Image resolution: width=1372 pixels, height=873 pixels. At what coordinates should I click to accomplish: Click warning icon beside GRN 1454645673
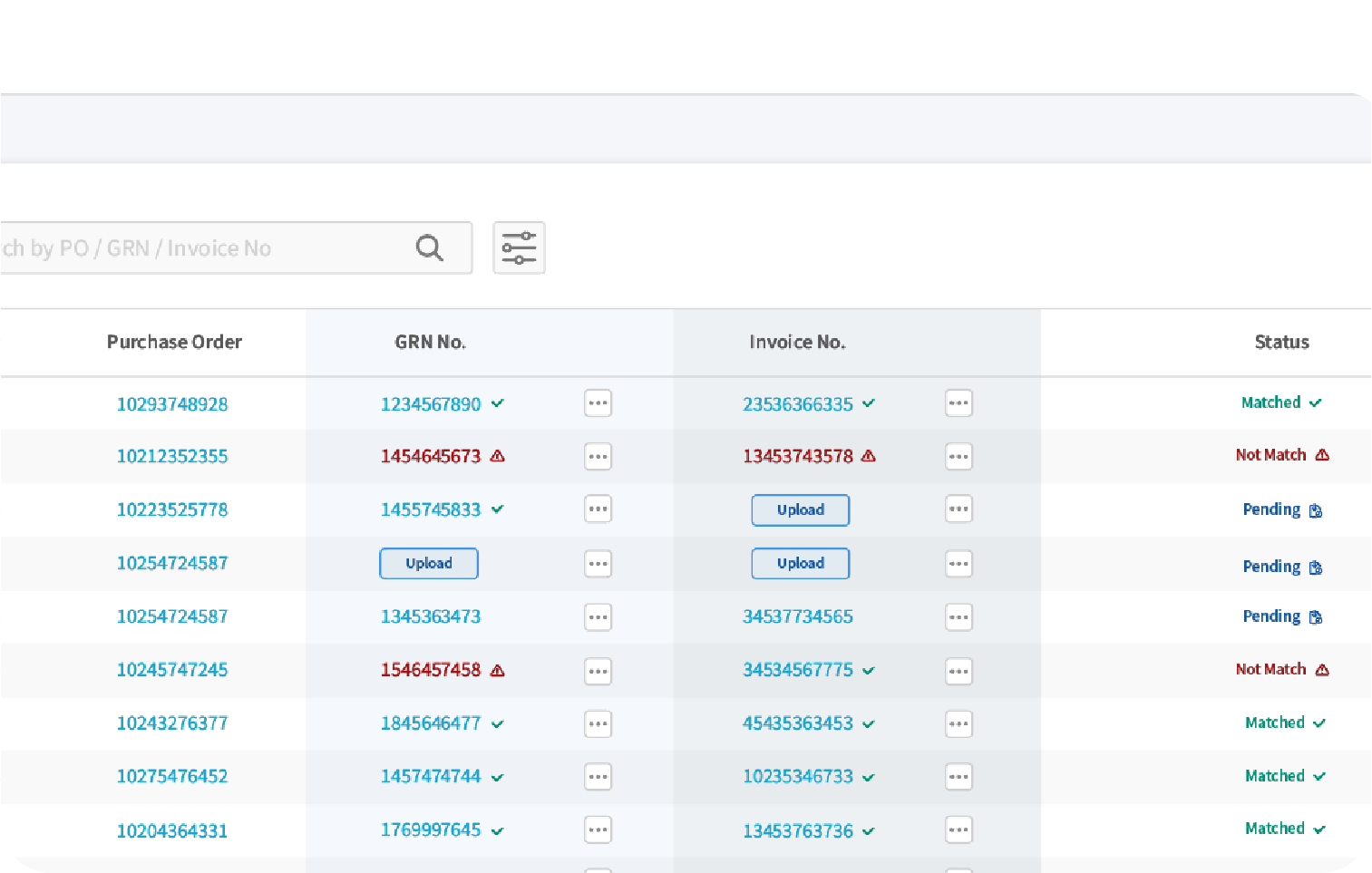pyautogui.click(x=497, y=456)
